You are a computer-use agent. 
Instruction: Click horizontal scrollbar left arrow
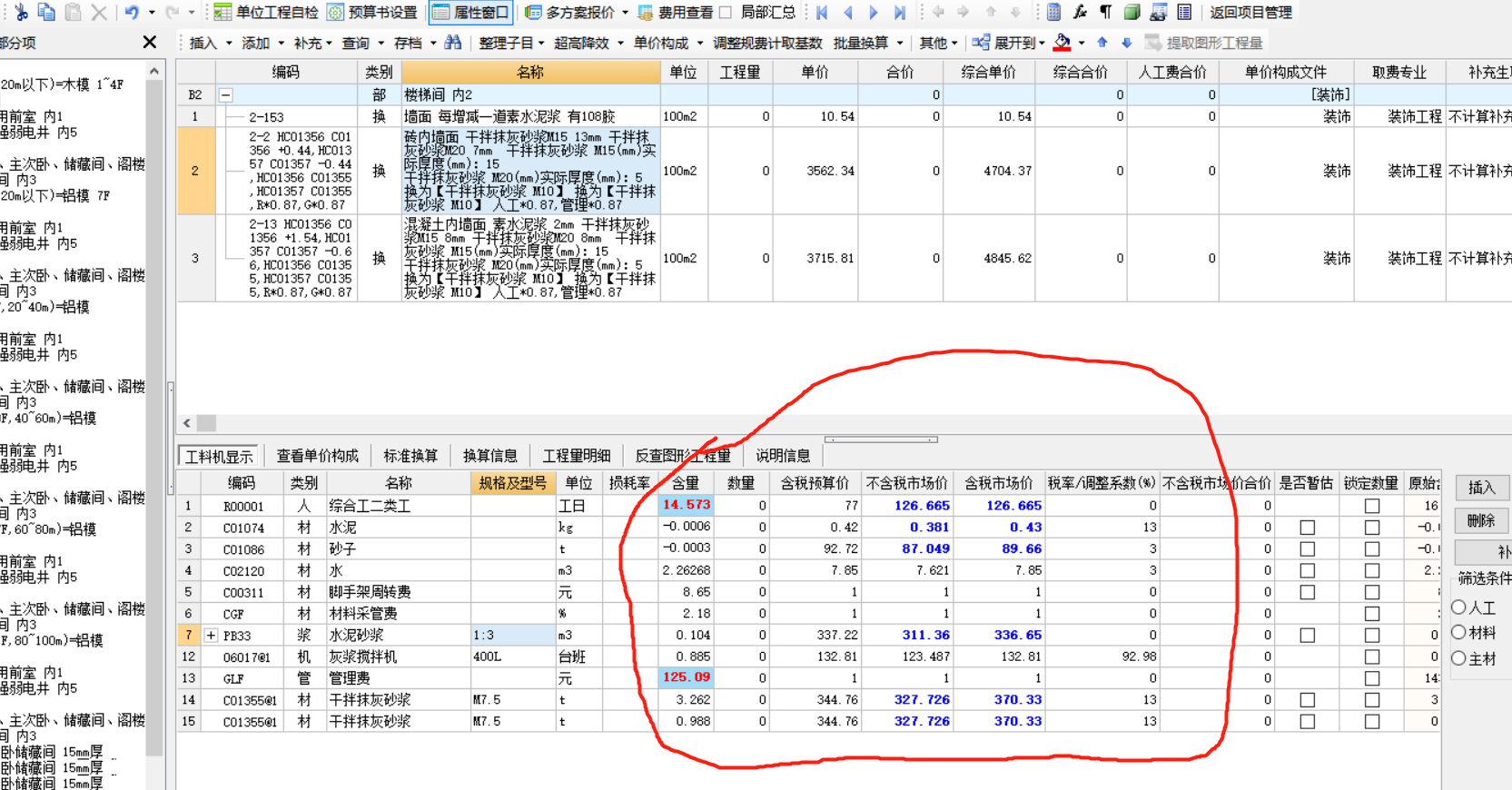(x=187, y=423)
